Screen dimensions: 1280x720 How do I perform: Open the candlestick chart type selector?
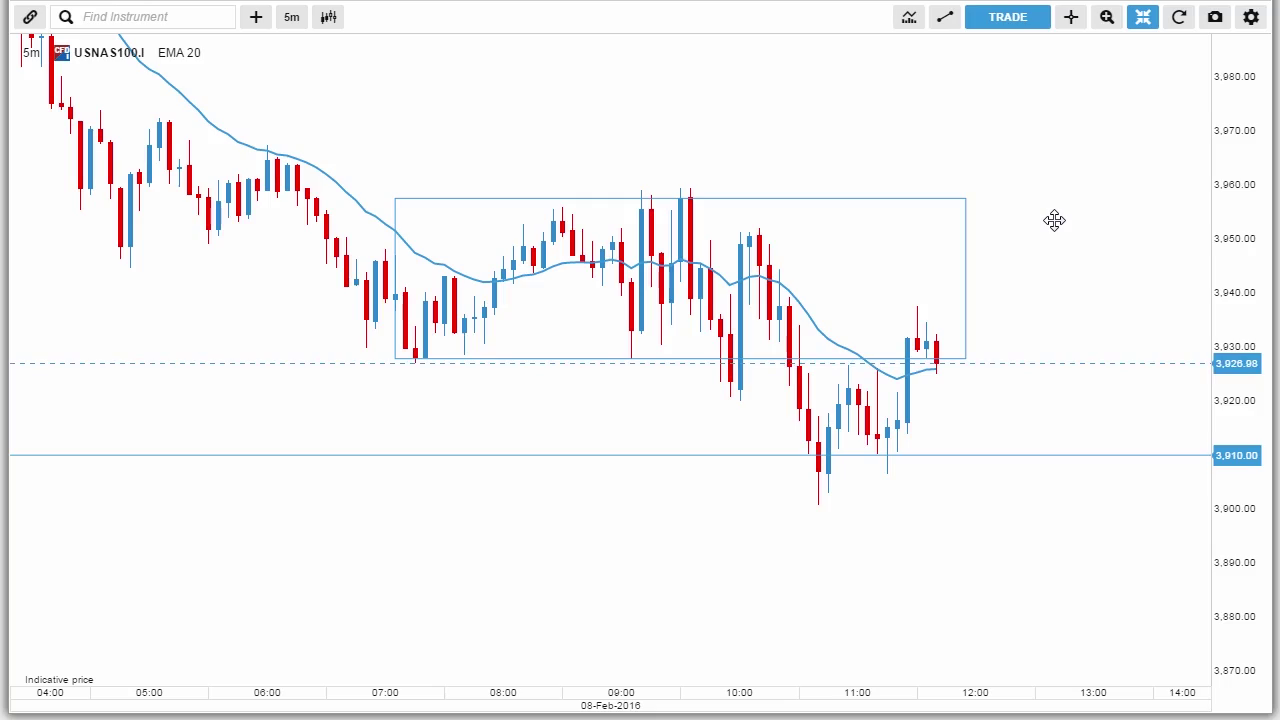(328, 17)
